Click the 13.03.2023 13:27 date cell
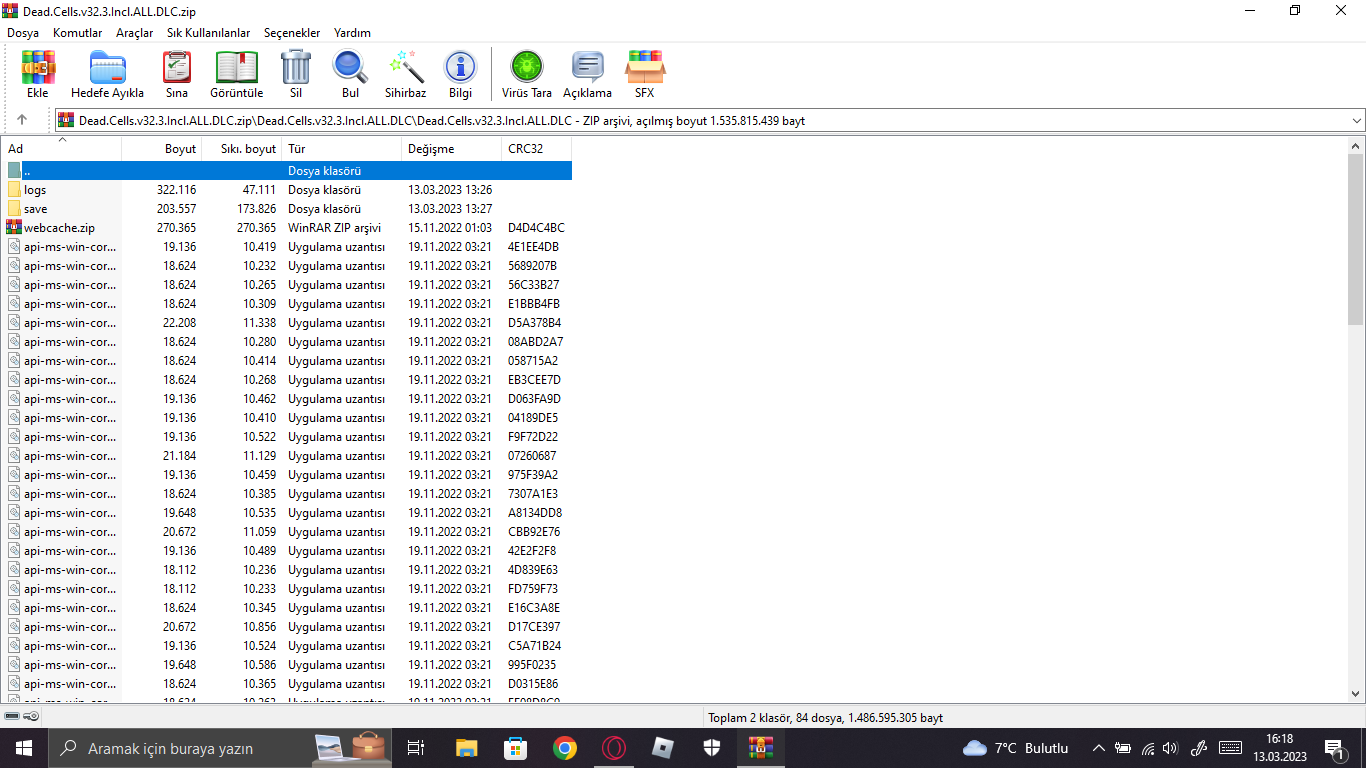The height and width of the screenshot is (768, 1366). point(450,209)
